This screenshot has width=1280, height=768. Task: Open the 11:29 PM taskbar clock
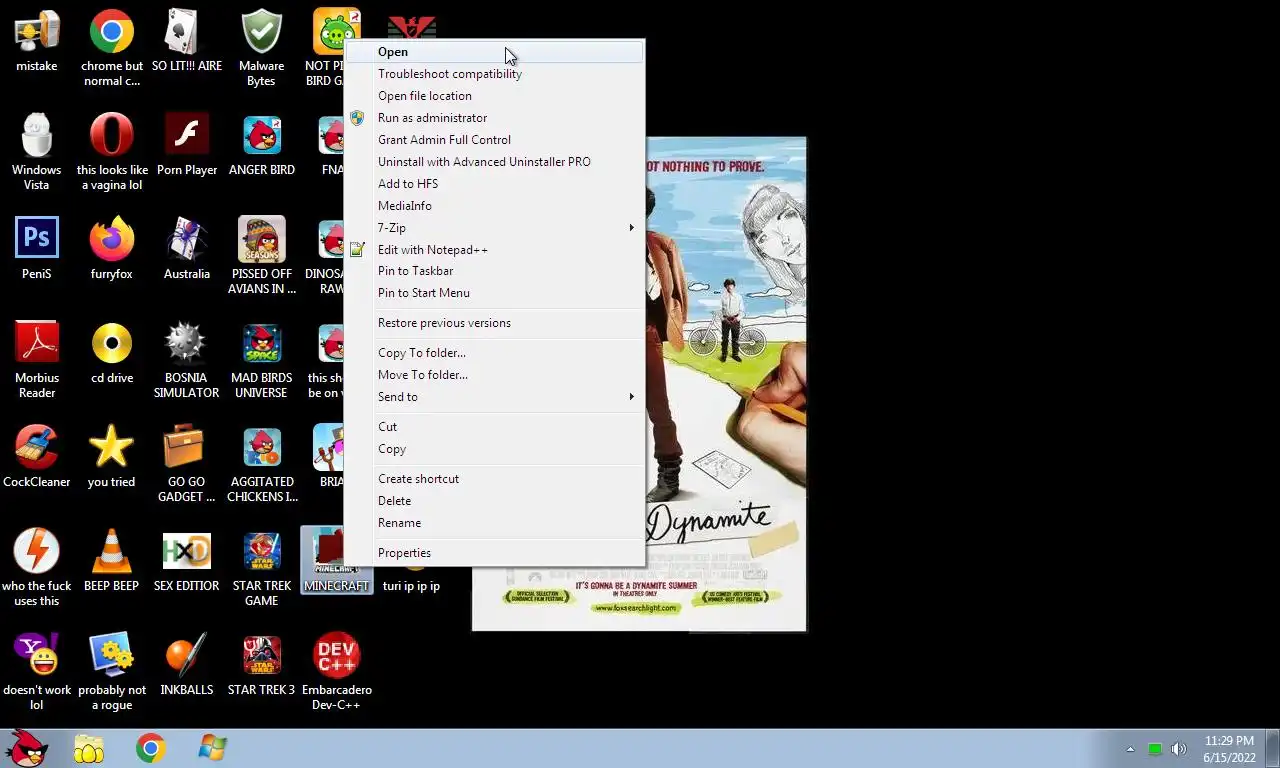[1229, 749]
